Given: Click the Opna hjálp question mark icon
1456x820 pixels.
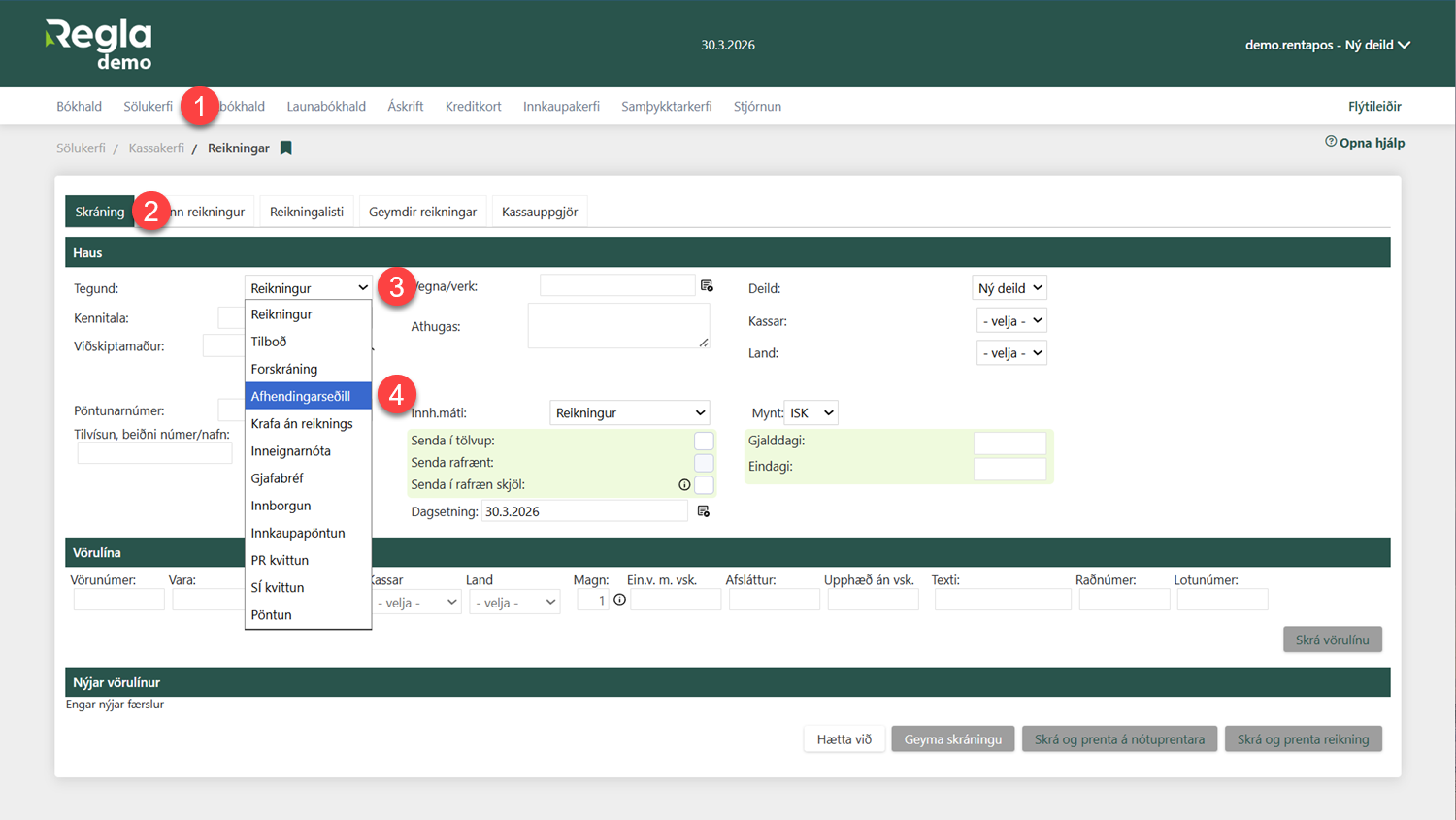Looking at the screenshot, I should coord(1331,142).
